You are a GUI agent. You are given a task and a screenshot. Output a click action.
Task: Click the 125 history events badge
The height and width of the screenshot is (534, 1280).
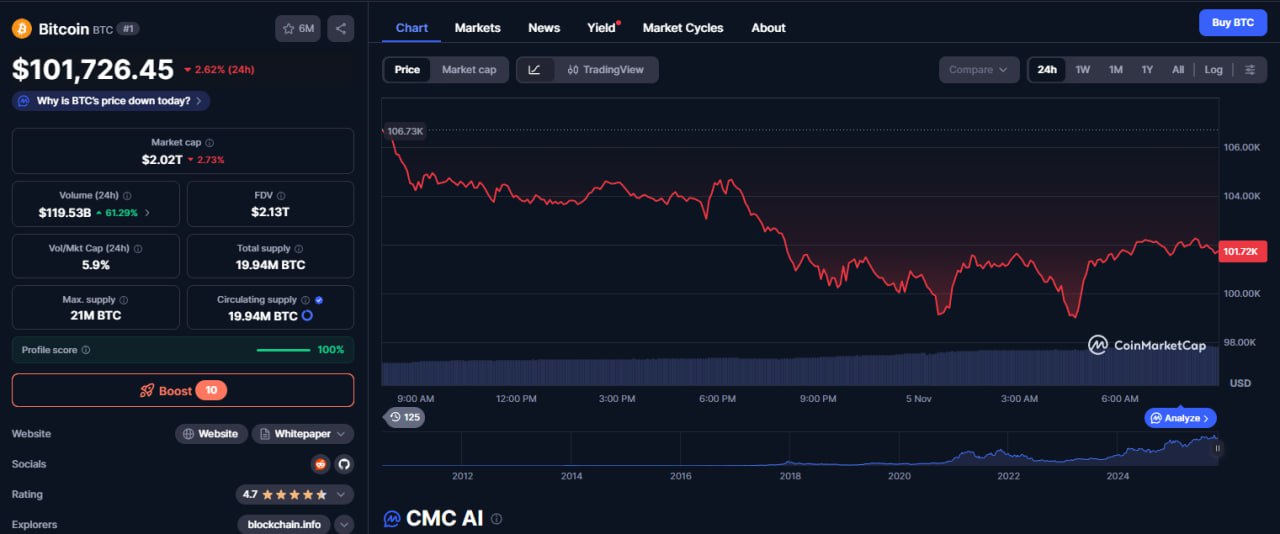(405, 417)
